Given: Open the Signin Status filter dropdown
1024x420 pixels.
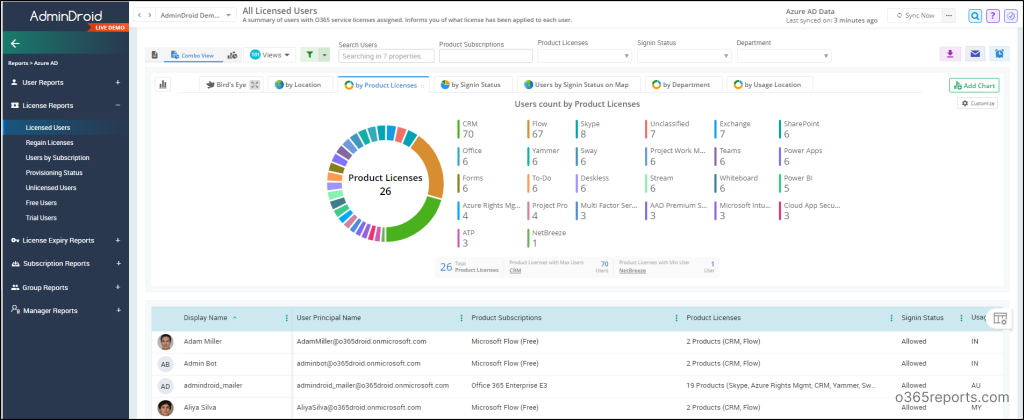Looking at the screenshot, I should (684, 56).
